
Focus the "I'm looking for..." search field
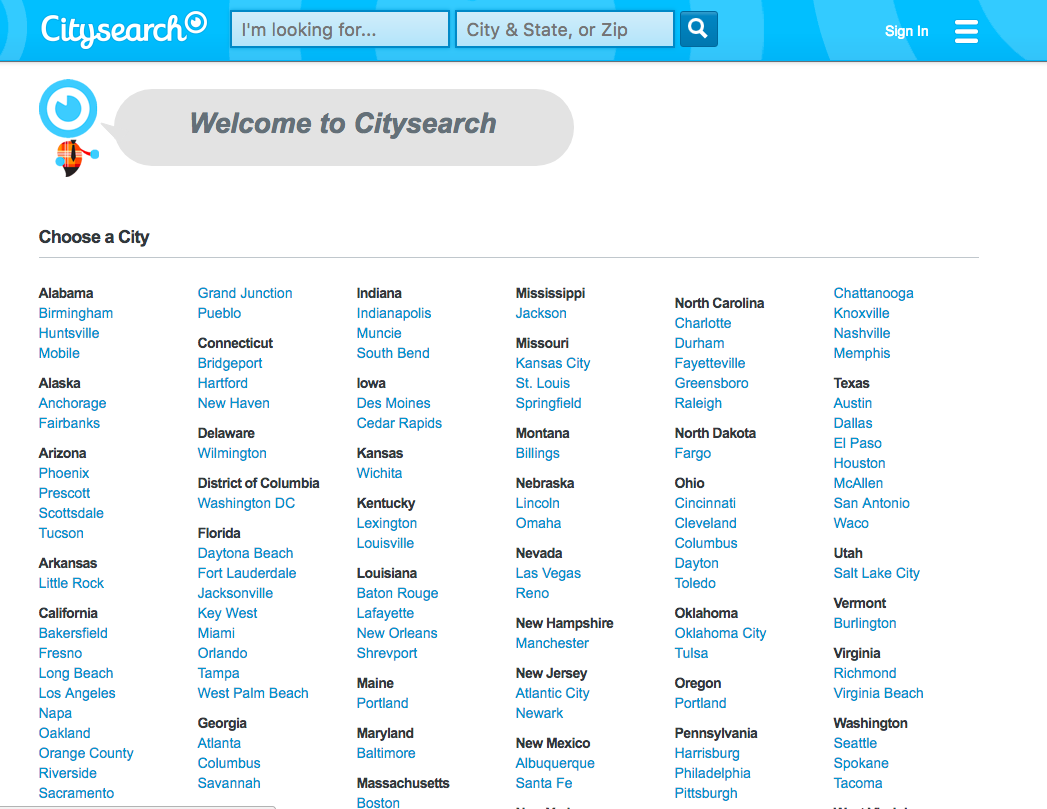coord(340,29)
